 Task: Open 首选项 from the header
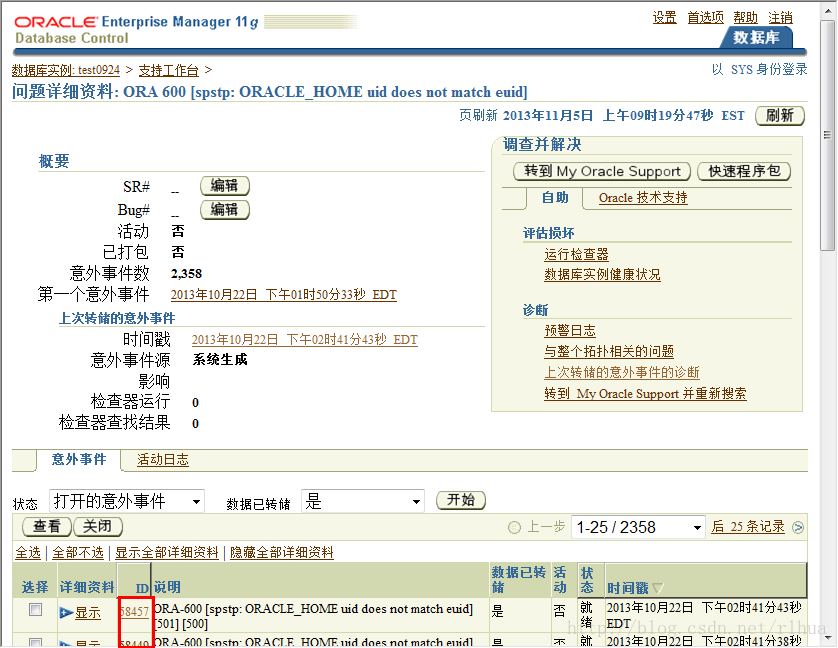tap(705, 17)
